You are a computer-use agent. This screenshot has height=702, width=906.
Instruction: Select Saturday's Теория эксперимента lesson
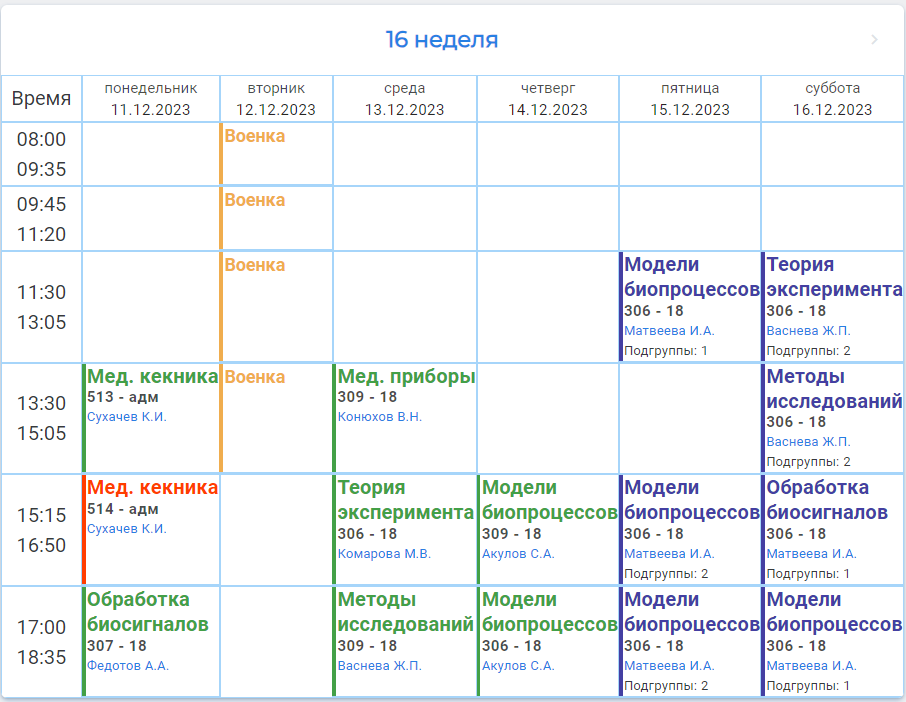tap(834, 277)
